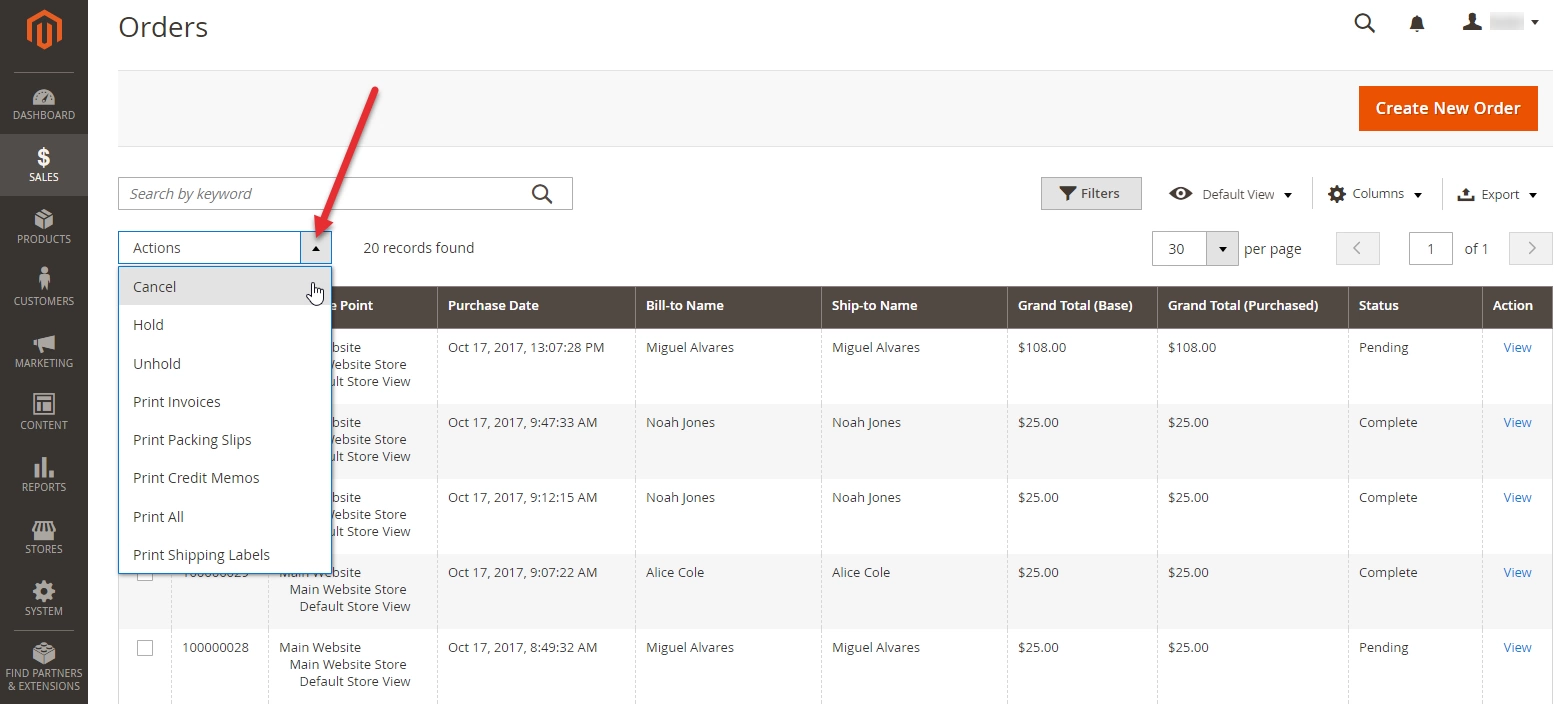The height and width of the screenshot is (704, 1554).
Task: Sort by Ship-to Name column header
Action: [x=914, y=306]
